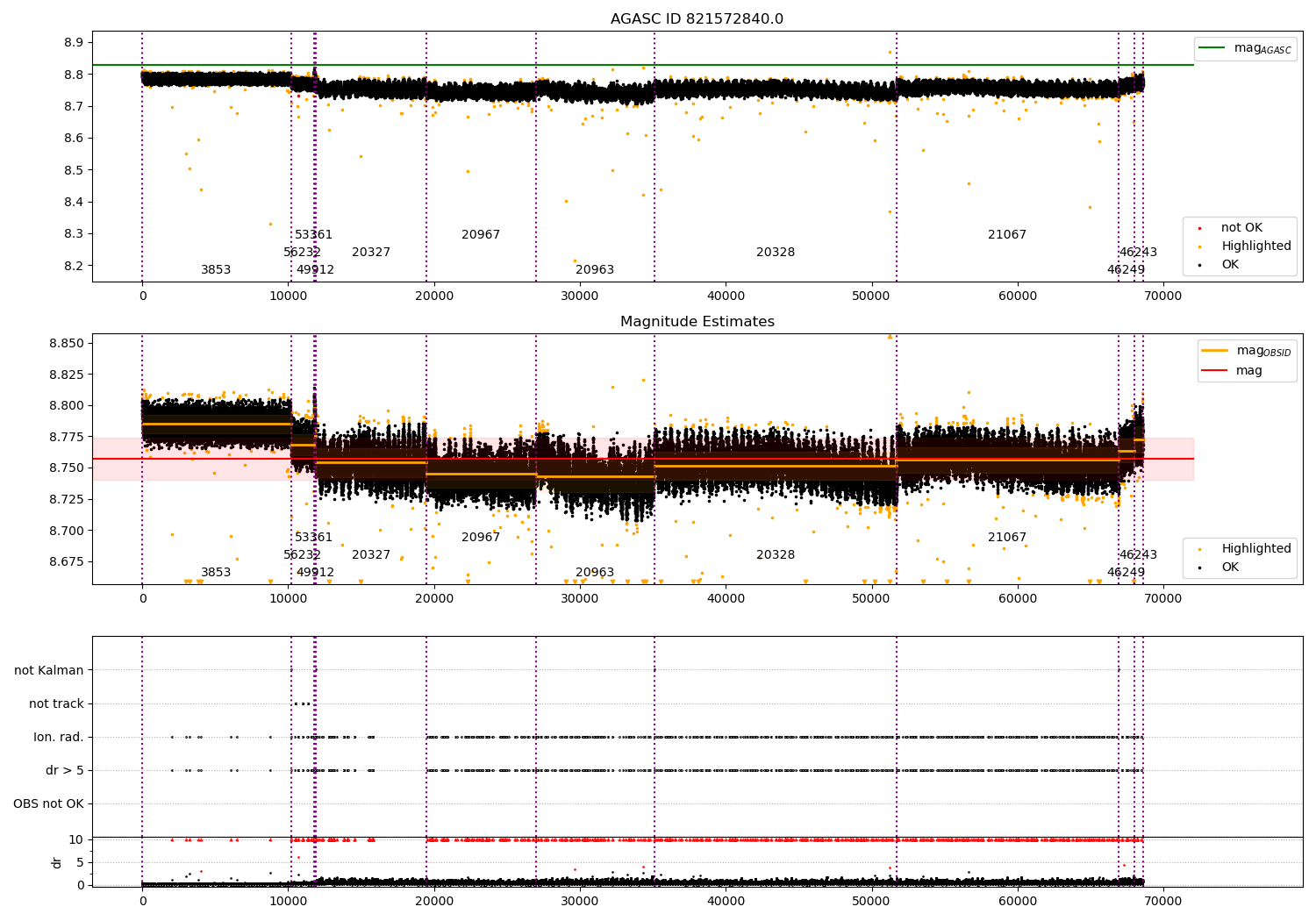Click 'Highlighted' in the Magnitude Estimates legend
This screenshot has width=1316, height=921.
[x=1256, y=549]
